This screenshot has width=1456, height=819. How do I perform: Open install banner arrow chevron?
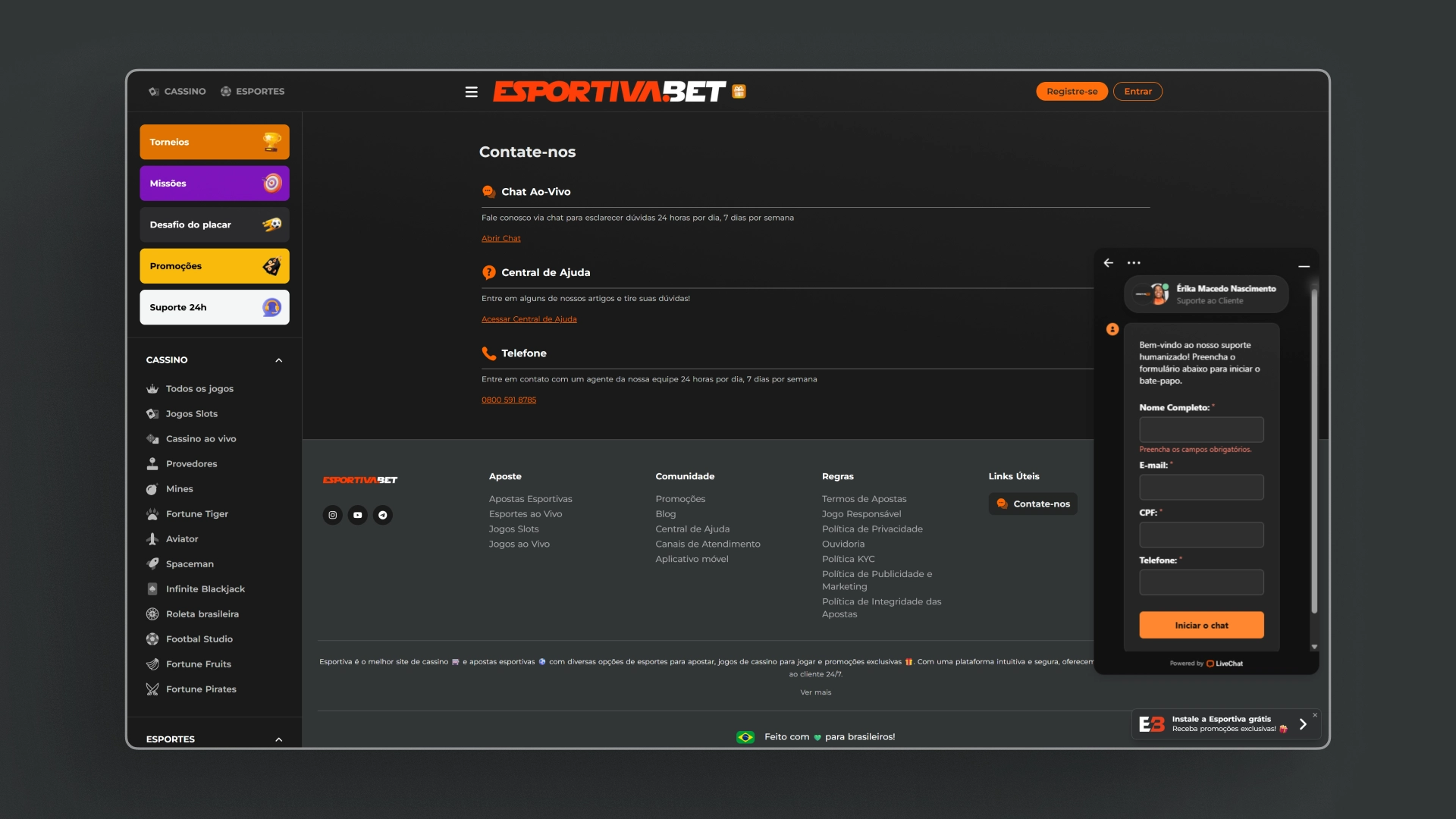tap(1303, 724)
